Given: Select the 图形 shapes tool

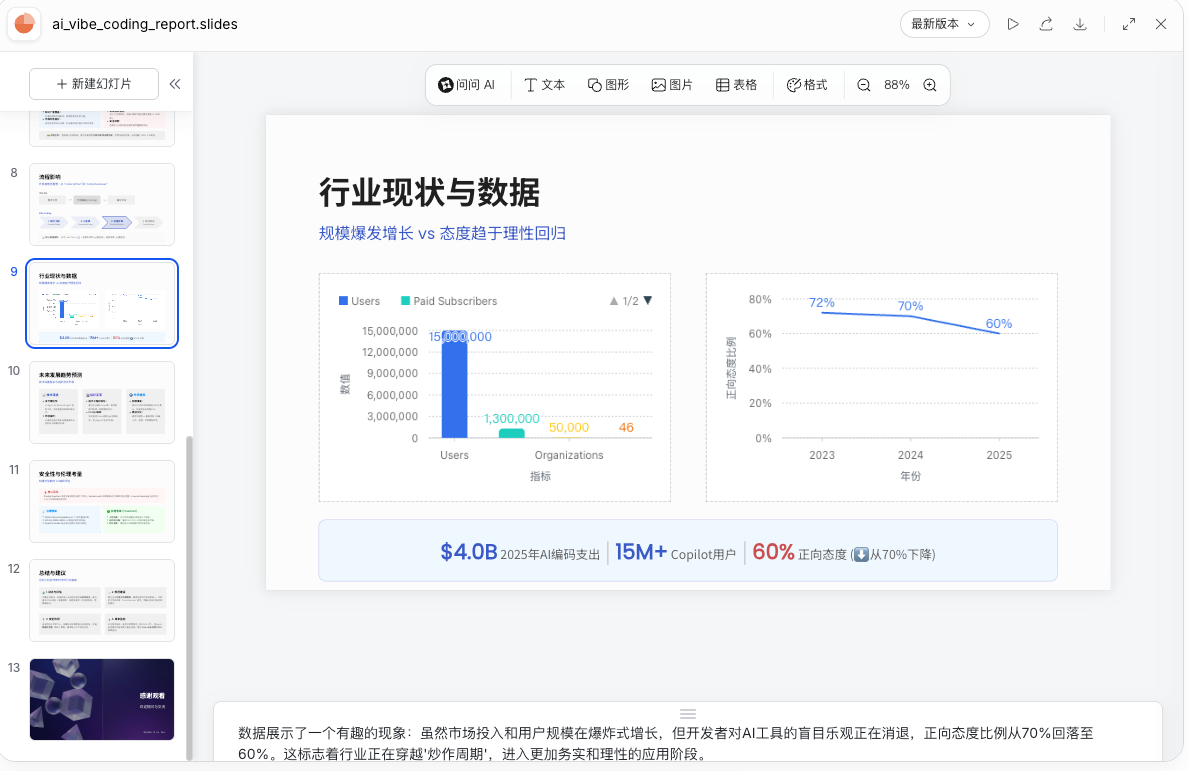Looking at the screenshot, I should coord(608,85).
